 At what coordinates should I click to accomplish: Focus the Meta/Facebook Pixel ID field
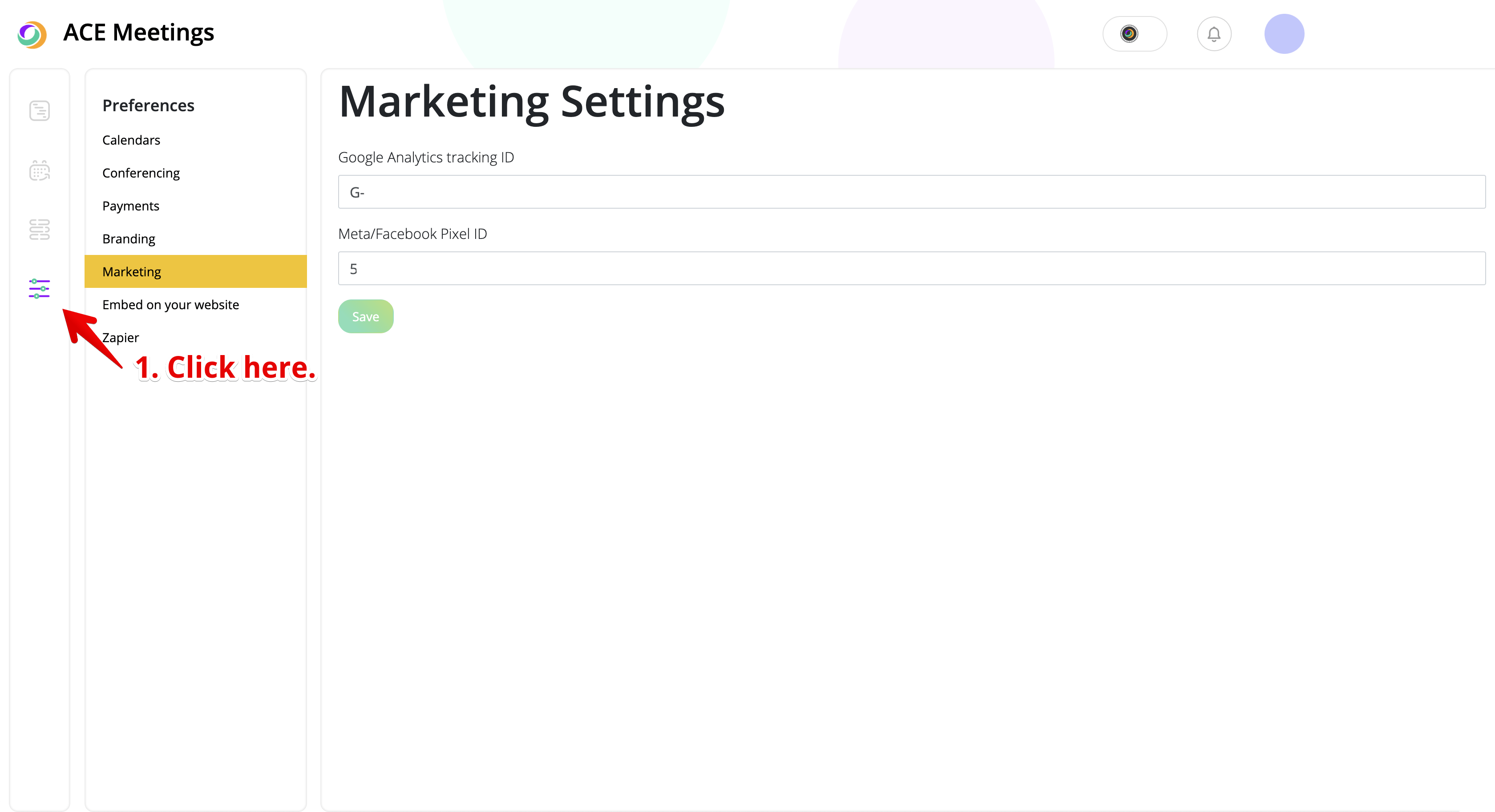(911, 269)
